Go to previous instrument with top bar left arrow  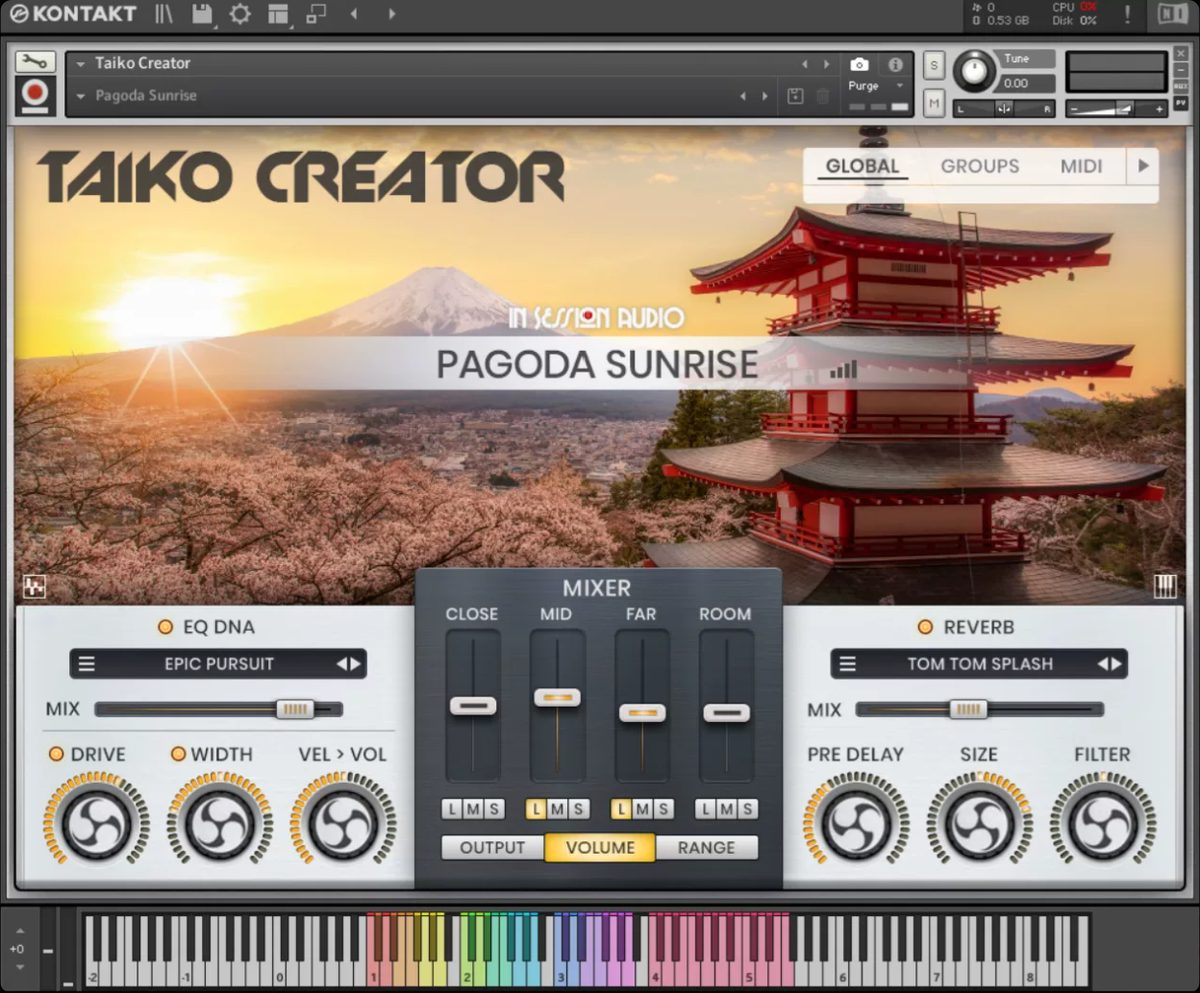[x=353, y=14]
